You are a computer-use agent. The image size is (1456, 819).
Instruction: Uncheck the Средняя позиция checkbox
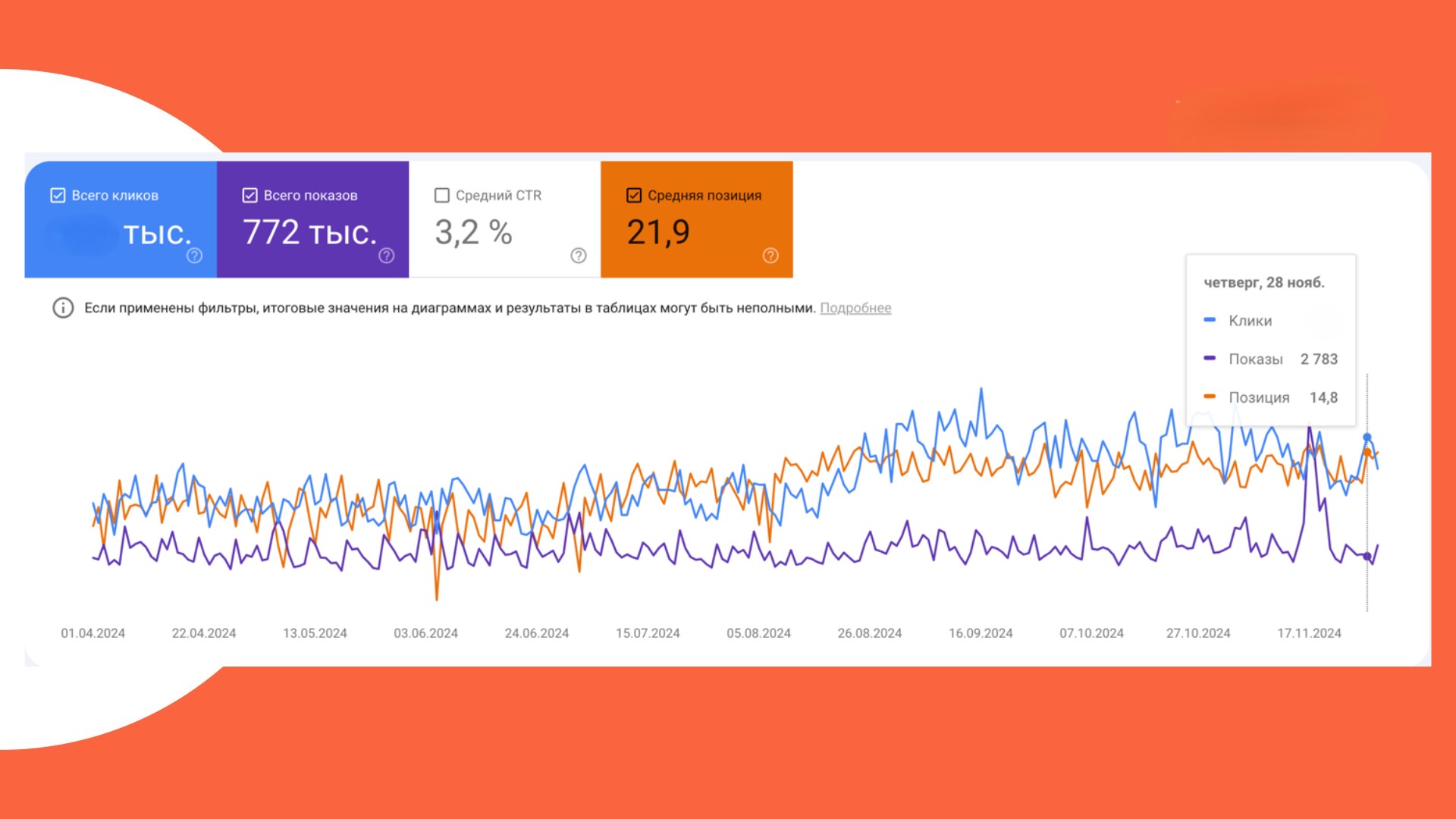pos(634,196)
